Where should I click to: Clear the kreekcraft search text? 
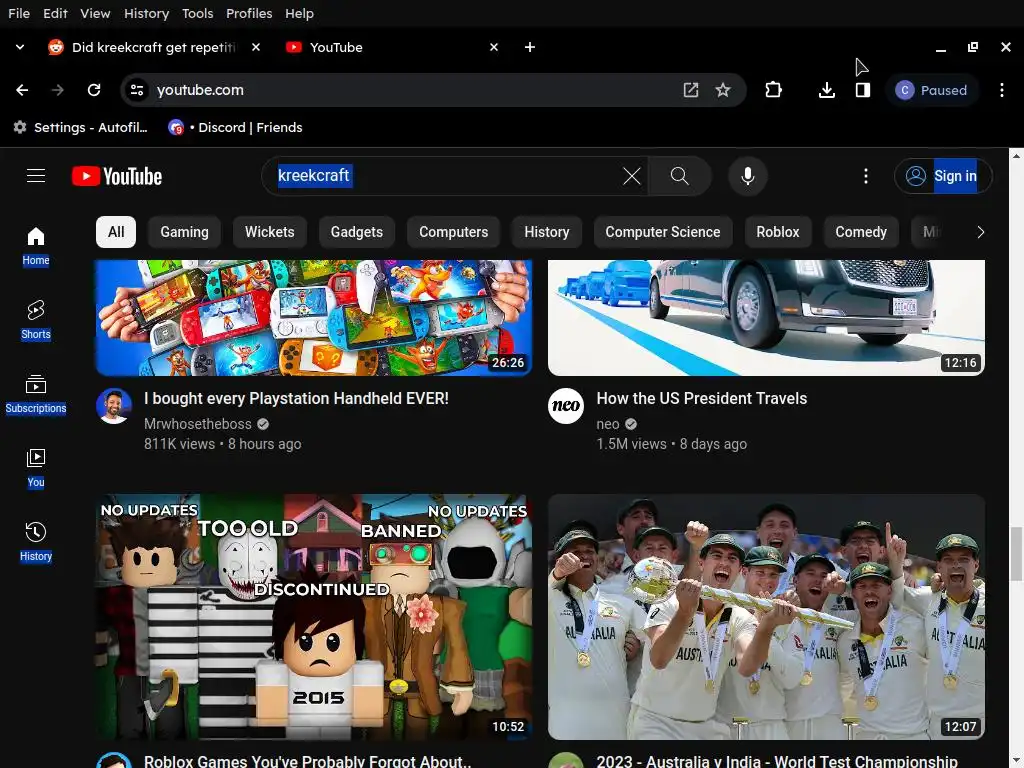(x=632, y=176)
